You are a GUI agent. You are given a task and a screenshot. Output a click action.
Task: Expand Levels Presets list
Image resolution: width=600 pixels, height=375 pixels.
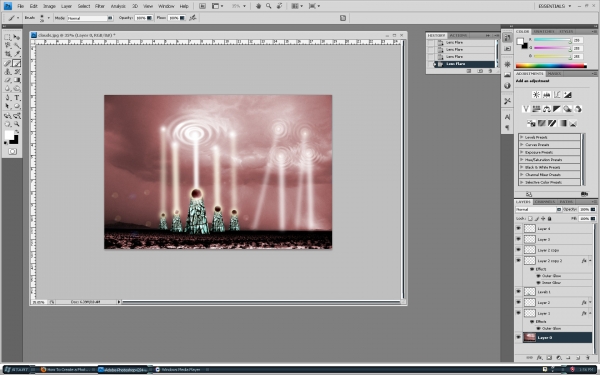(522, 137)
